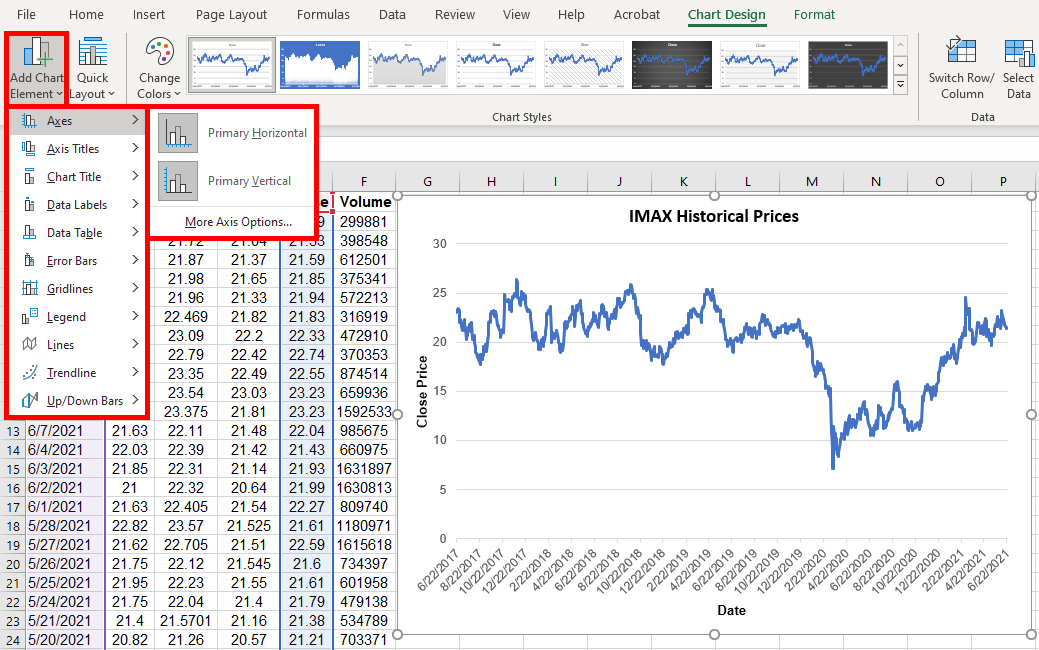Open the Gridlines submenu
1039x650 pixels.
pos(79,288)
